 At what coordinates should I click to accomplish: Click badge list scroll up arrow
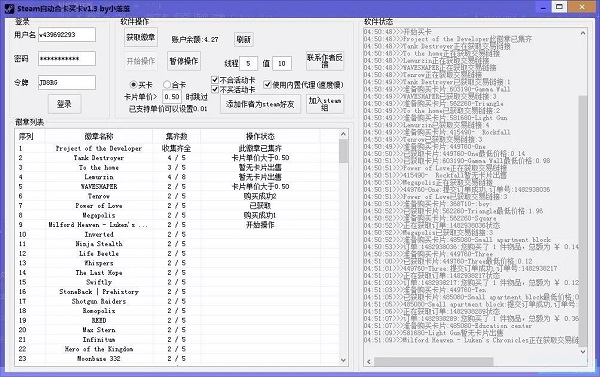343,134
